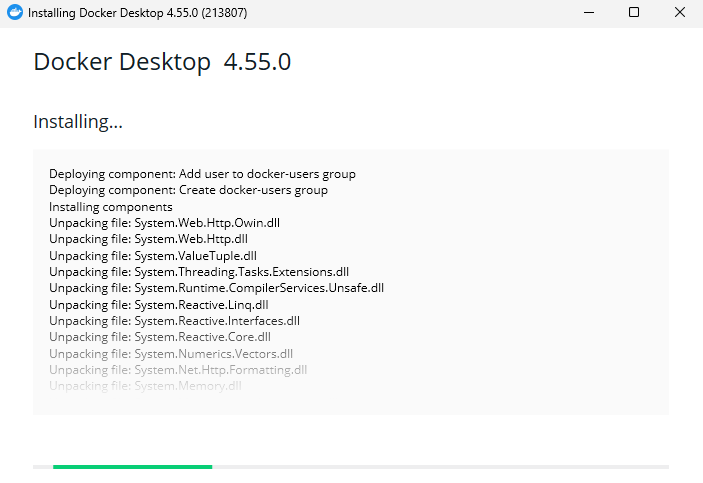
Task: Click the window title 'Installing Docker Desktop 4.55.0 (213807)'
Action: pos(137,13)
